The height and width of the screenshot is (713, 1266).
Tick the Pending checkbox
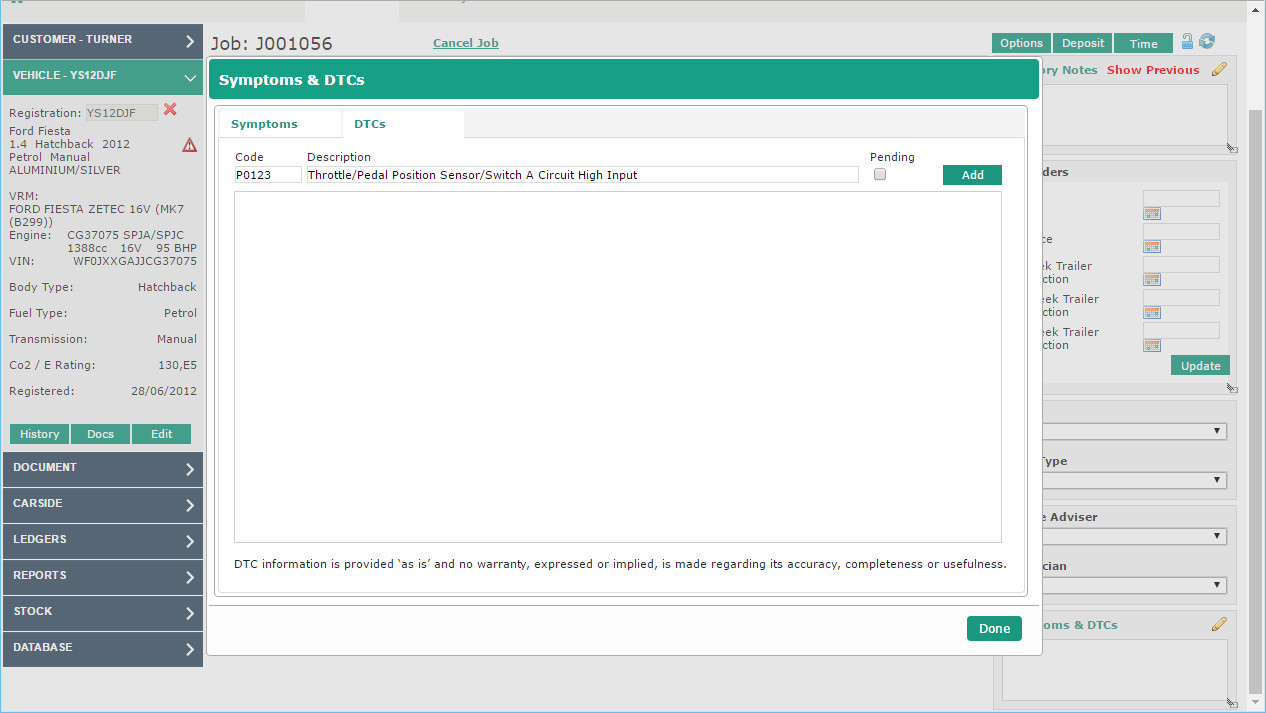[880, 174]
